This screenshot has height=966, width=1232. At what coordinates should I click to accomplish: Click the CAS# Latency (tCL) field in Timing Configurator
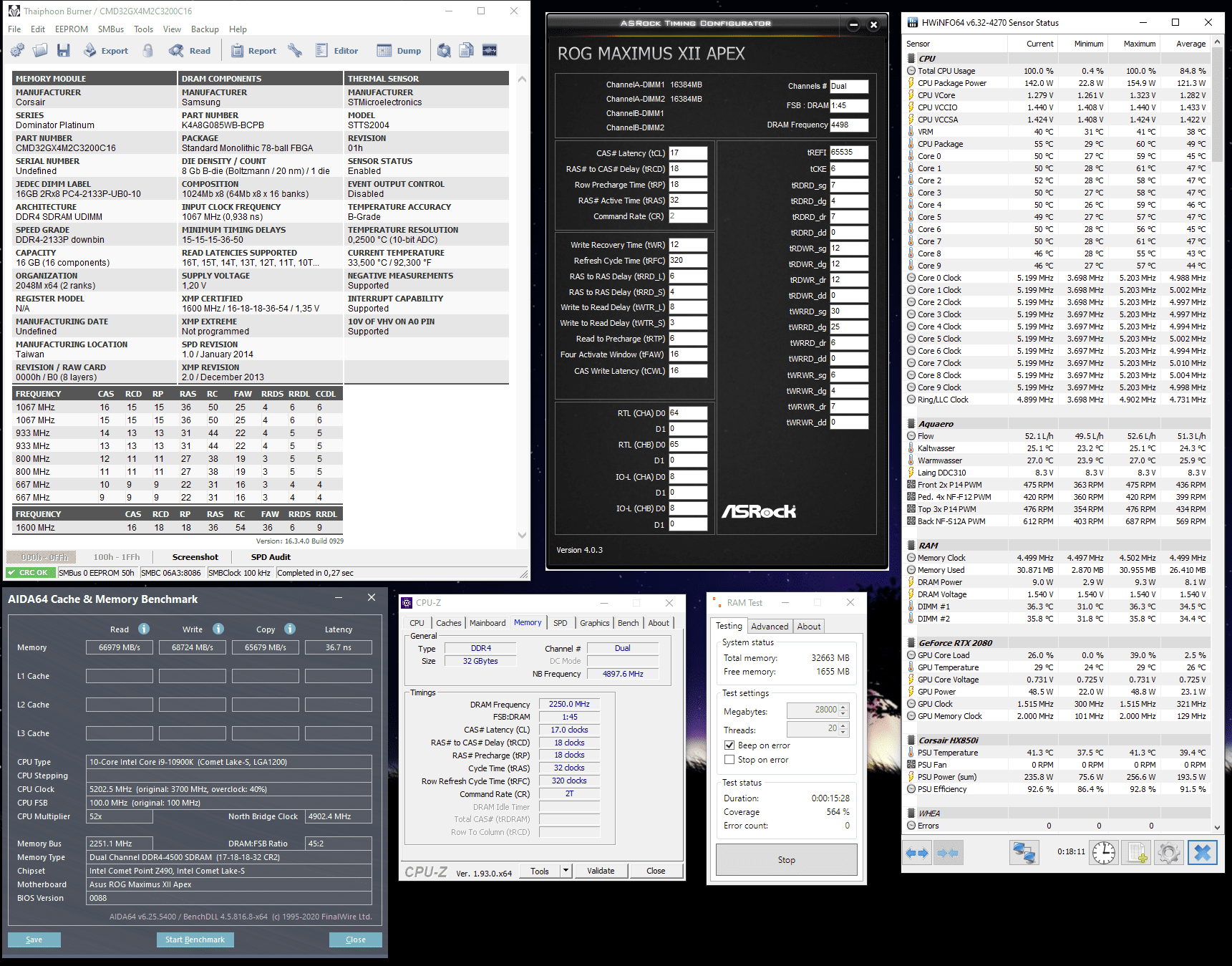coord(688,153)
